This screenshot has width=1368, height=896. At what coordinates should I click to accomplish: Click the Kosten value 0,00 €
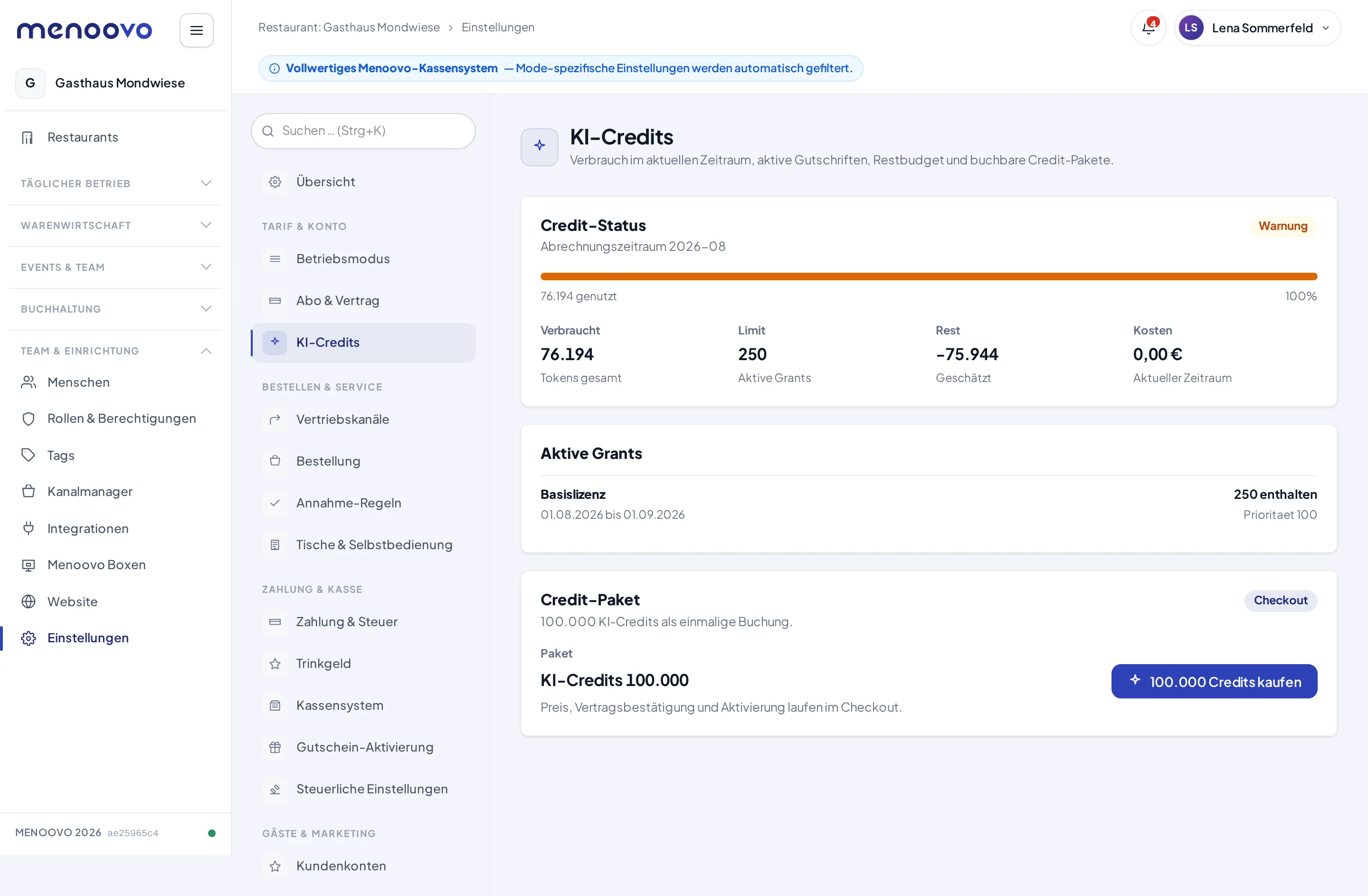click(1157, 354)
